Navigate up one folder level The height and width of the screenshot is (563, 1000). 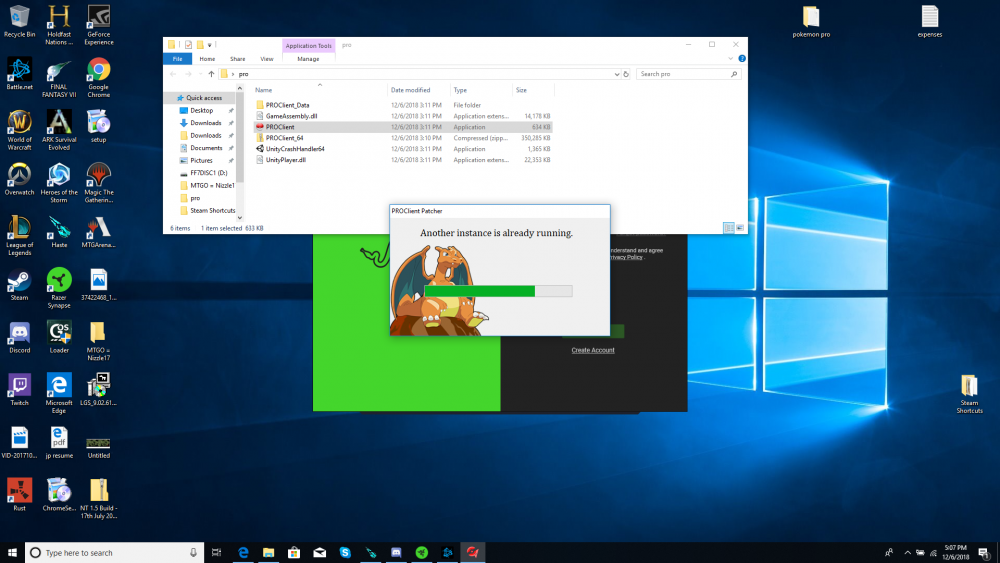[211, 74]
